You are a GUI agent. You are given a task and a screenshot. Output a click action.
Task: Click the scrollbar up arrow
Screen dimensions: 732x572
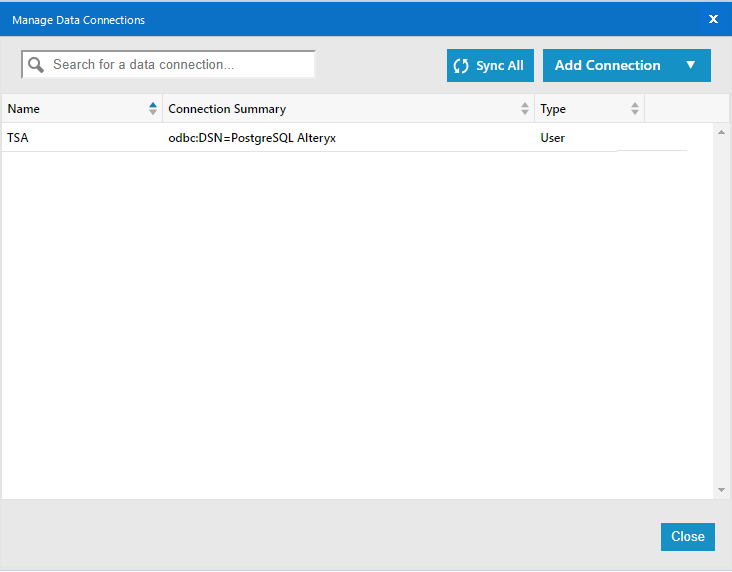coord(721,133)
